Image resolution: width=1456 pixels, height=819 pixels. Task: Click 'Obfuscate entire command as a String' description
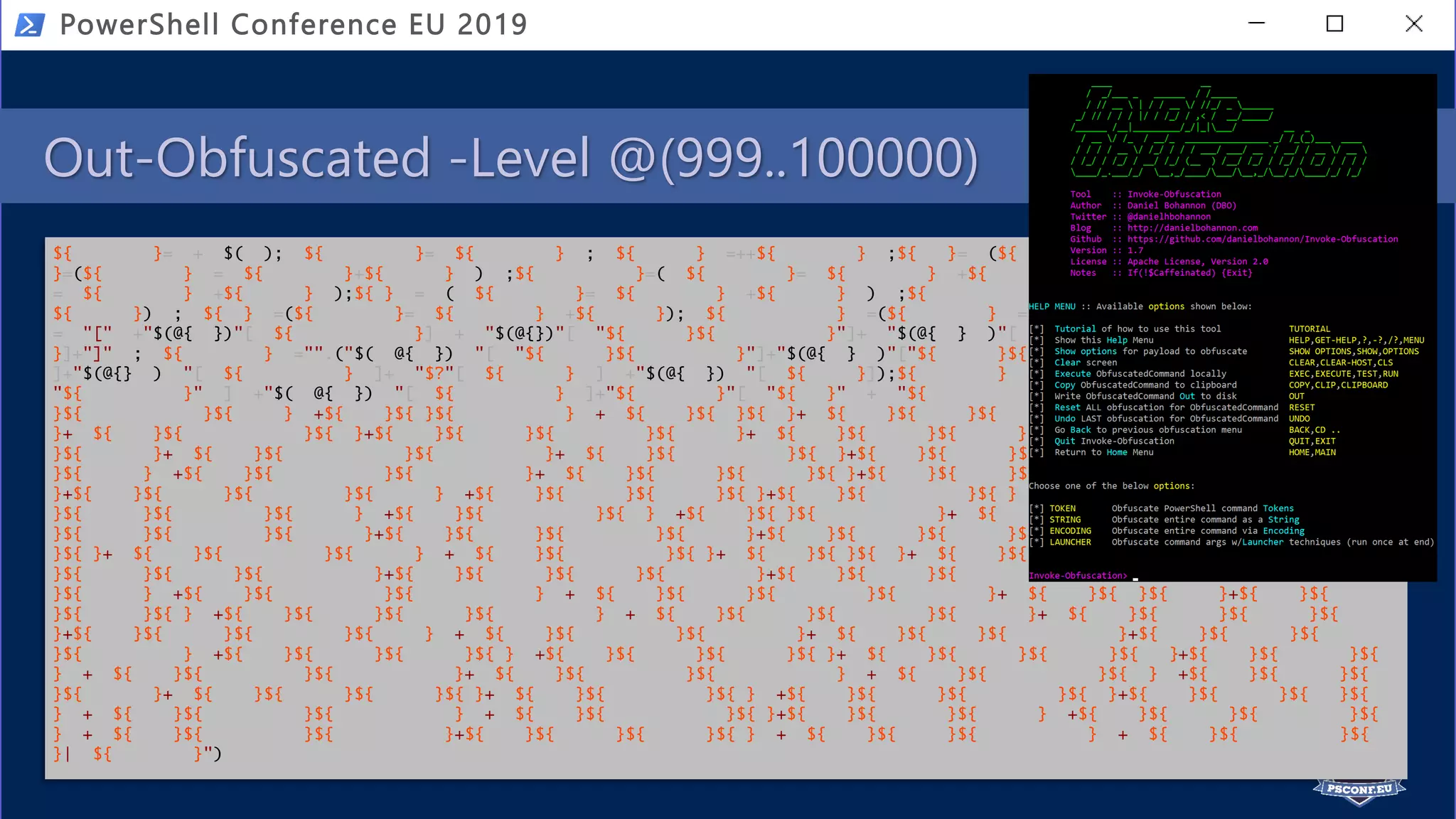(x=1206, y=520)
